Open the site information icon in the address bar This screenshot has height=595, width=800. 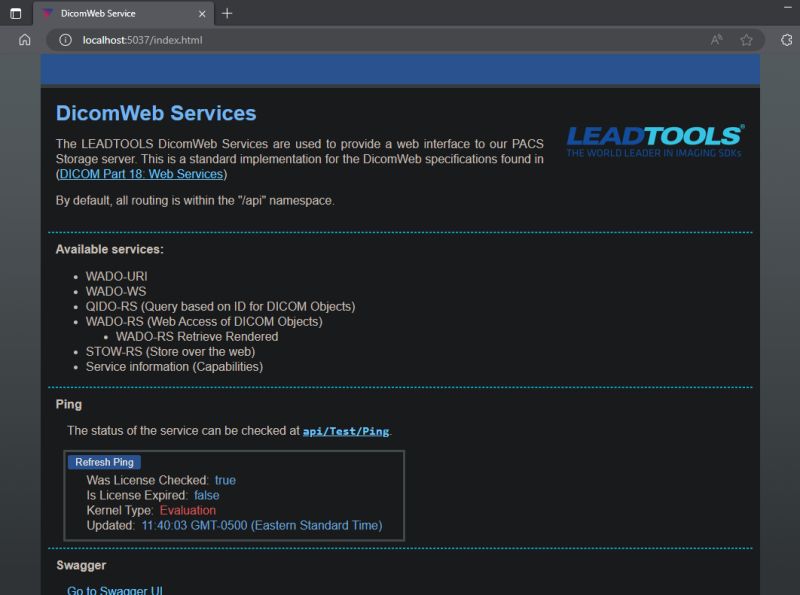tap(65, 40)
